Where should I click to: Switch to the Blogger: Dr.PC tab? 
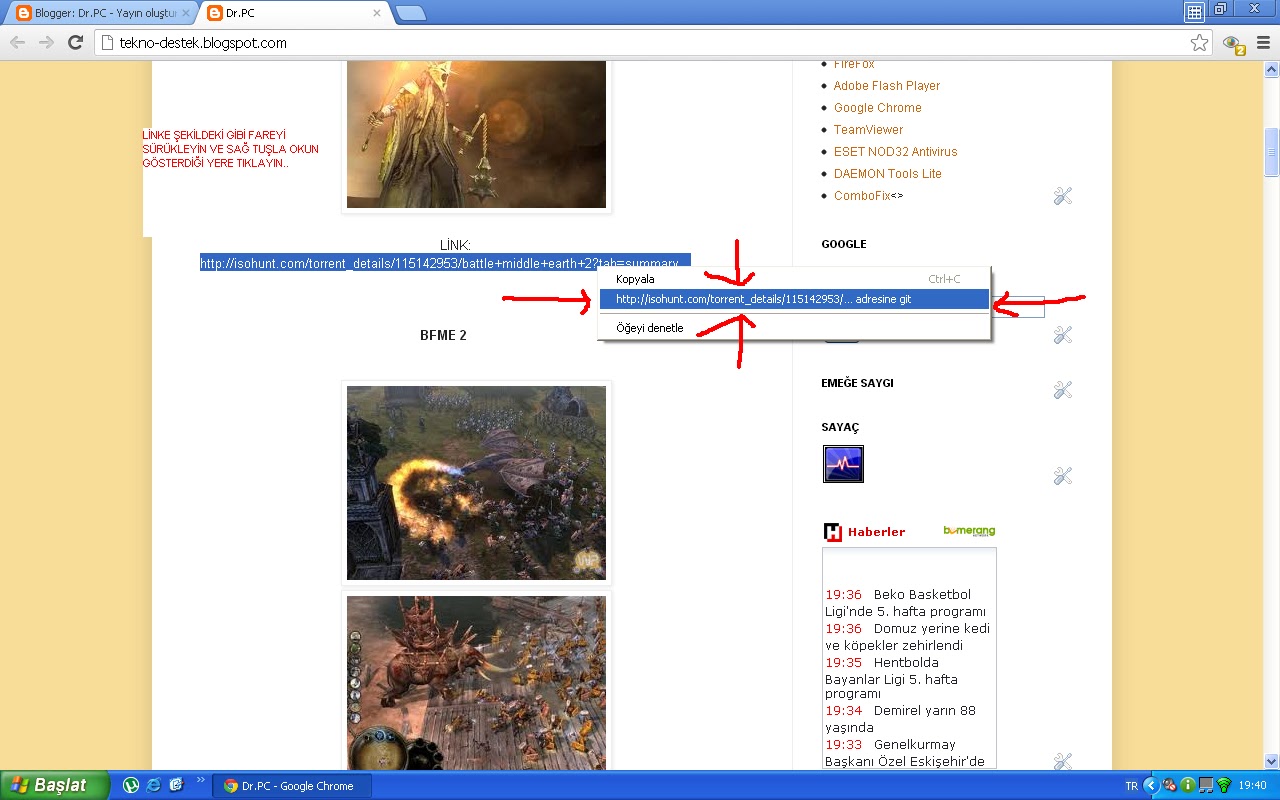pyautogui.click(x=100, y=13)
